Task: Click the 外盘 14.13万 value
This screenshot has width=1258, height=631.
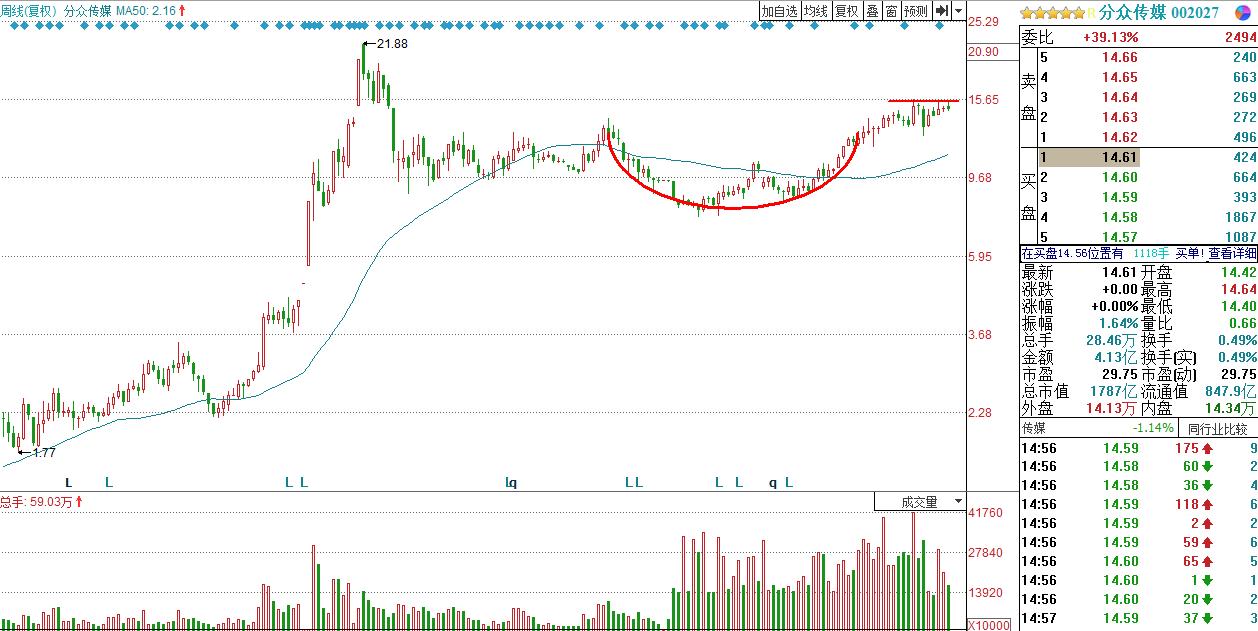Action: click(1112, 408)
